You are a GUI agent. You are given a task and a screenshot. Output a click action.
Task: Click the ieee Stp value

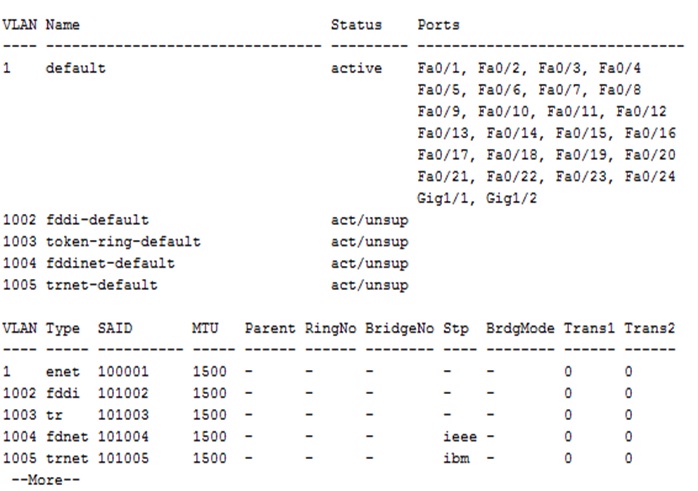click(x=460, y=437)
